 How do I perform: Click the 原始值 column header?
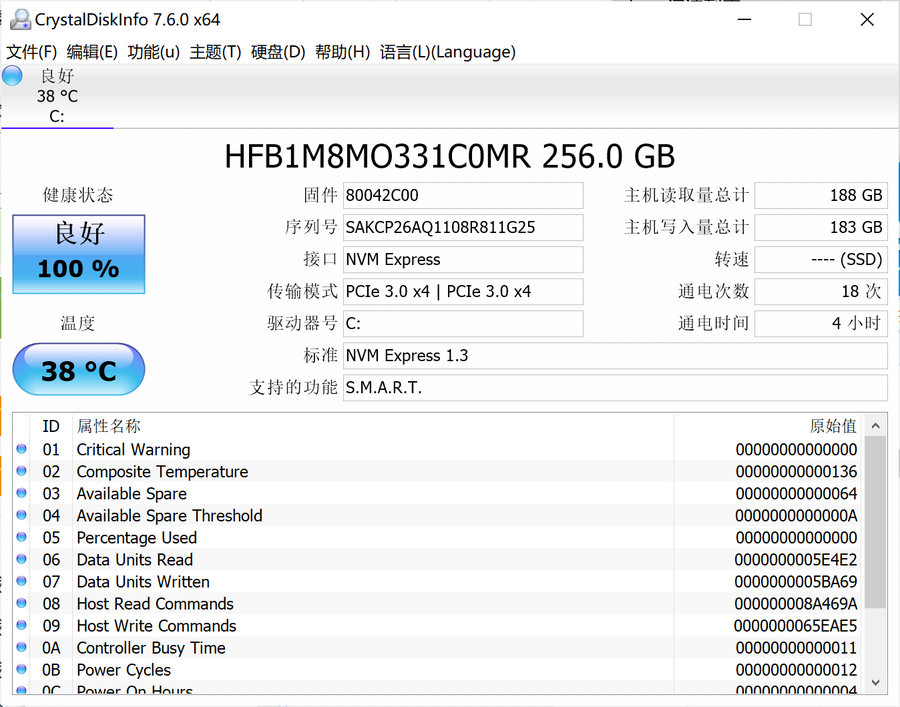pos(769,426)
